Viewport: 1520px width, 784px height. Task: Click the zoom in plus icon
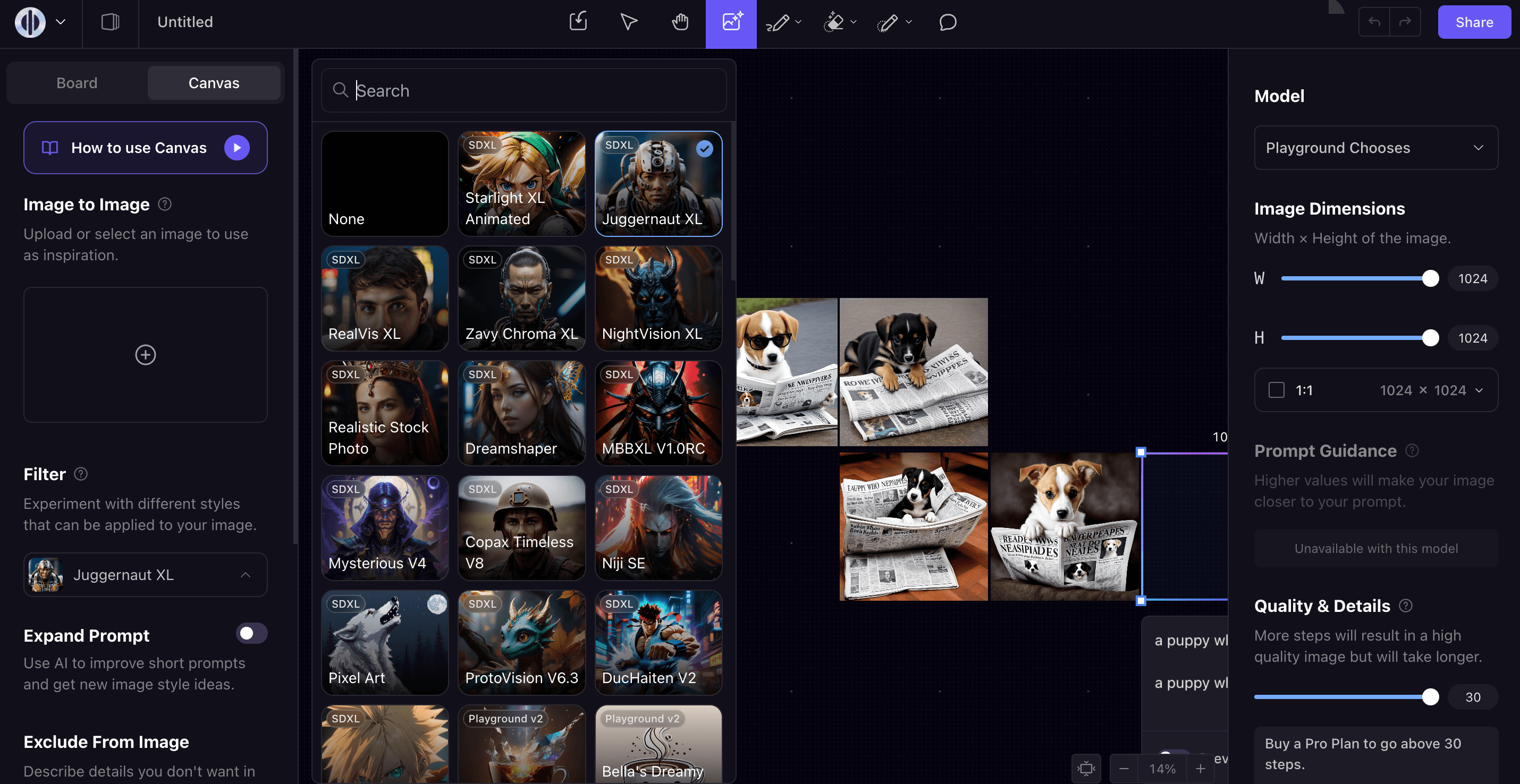pyautogui.click(x=1200, y=769)
